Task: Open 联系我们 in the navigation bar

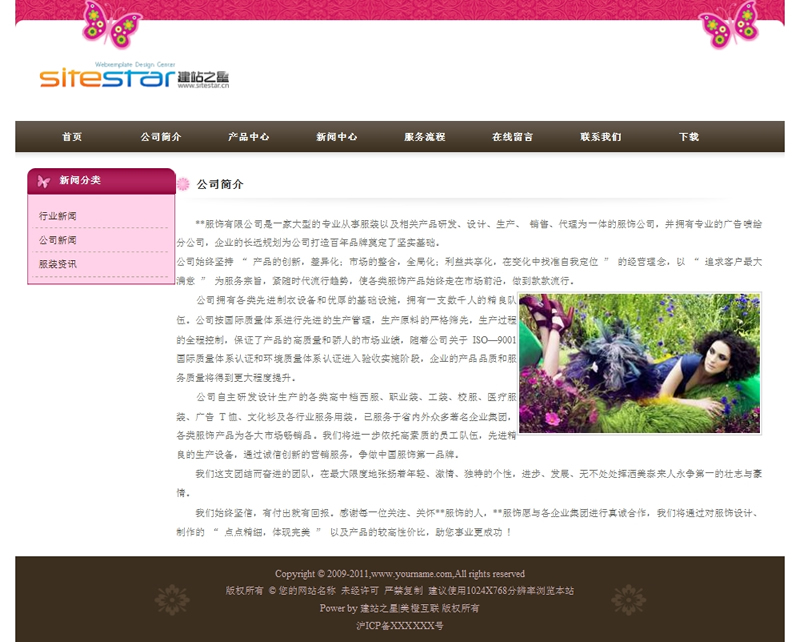Action: [x=600, y=137]
